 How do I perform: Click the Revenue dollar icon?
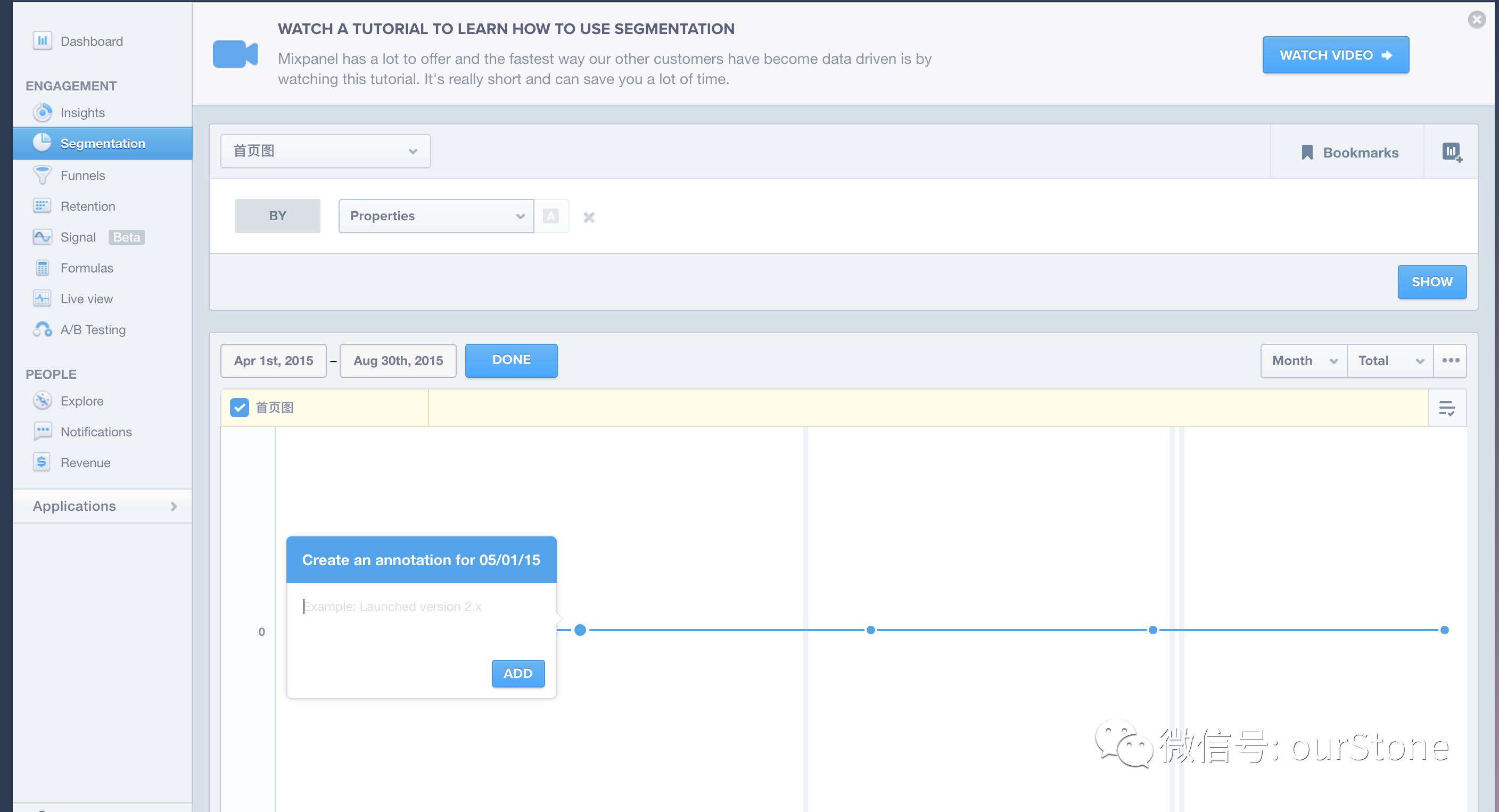(42, 462)
